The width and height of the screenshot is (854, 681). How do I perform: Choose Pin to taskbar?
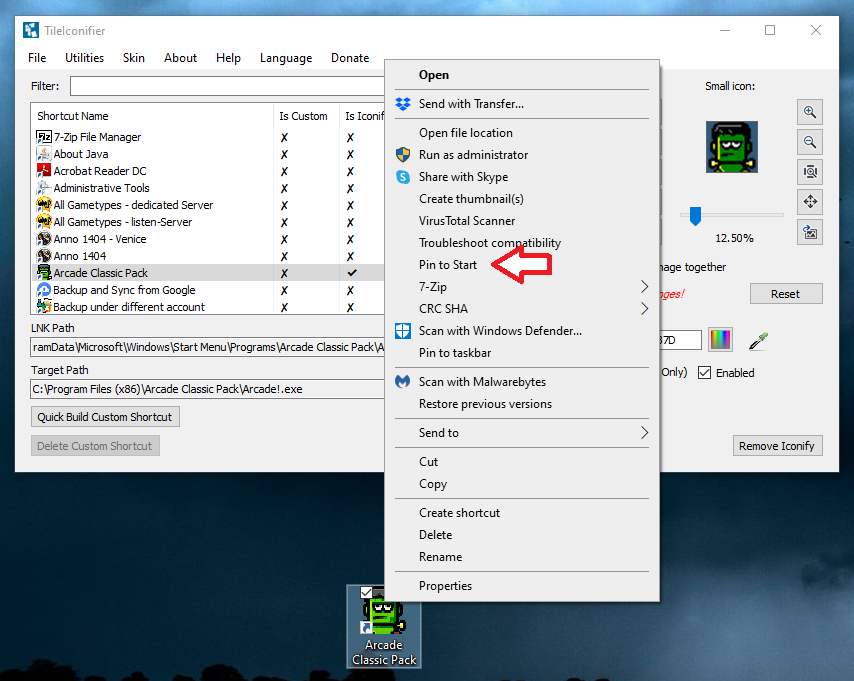455,353
